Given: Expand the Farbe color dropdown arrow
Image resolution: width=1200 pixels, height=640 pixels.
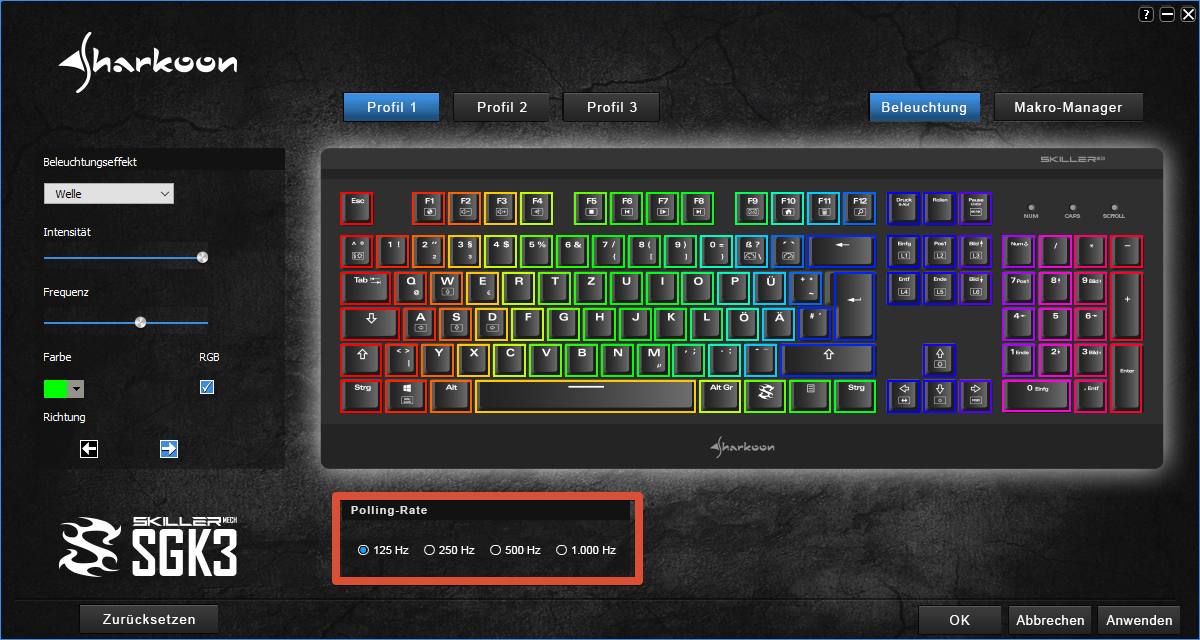Looking at the screenshot, I should (76, 389).
